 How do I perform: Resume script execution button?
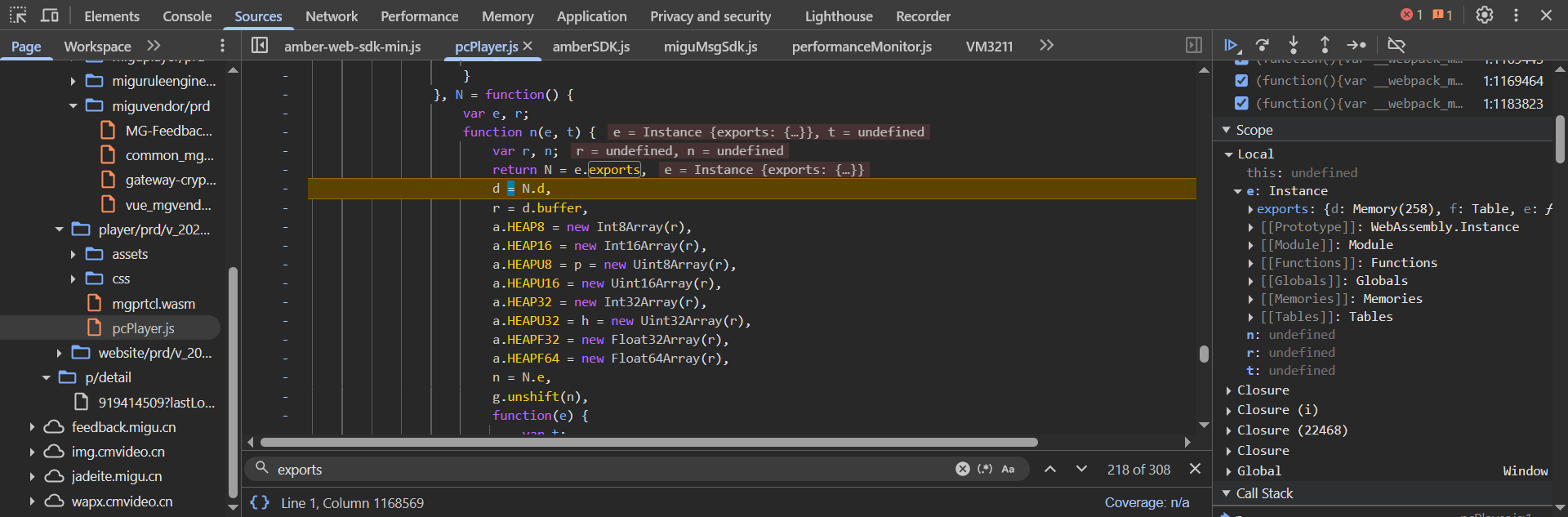[1232, 46]
